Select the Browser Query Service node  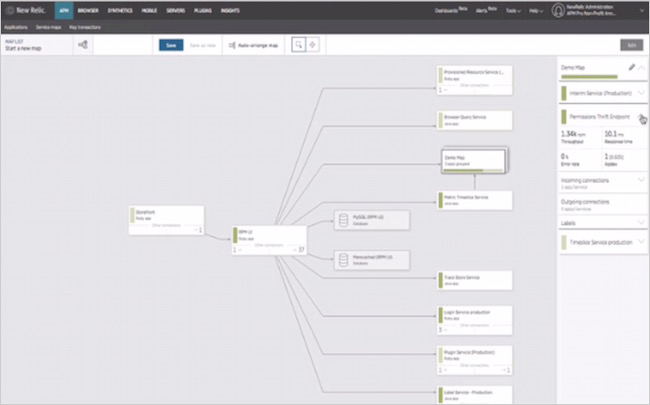tap(475, 120)
